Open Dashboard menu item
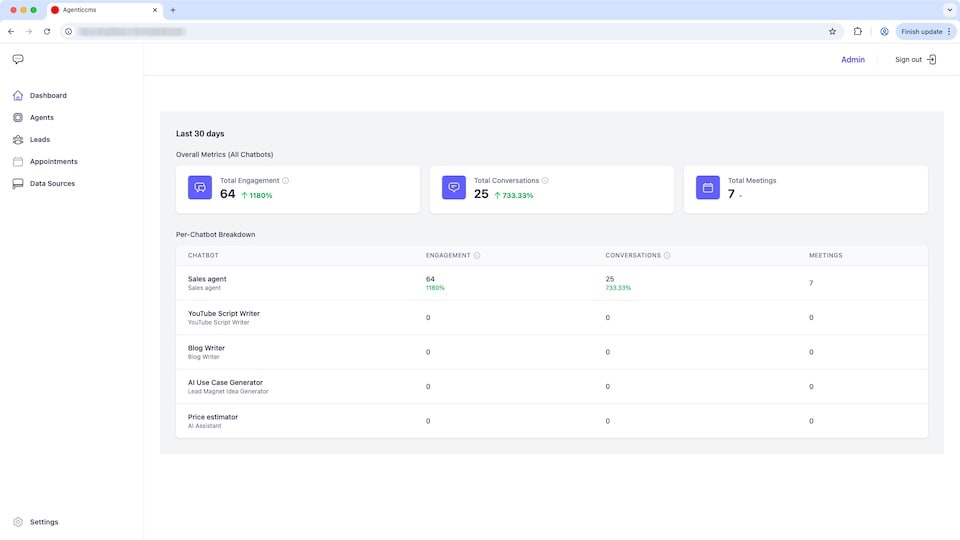960x540 pixels. tap(48, 96)
